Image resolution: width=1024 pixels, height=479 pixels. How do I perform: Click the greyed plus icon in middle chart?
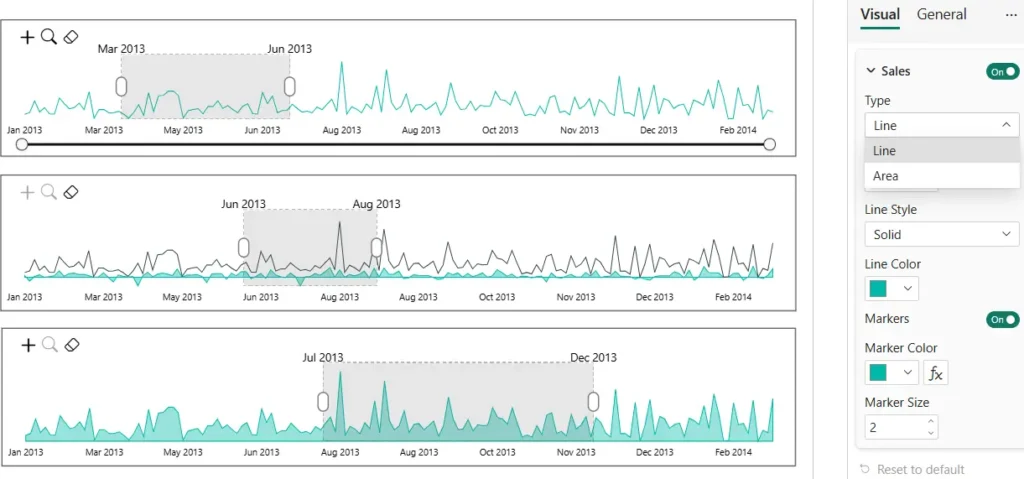click(27, 192)
